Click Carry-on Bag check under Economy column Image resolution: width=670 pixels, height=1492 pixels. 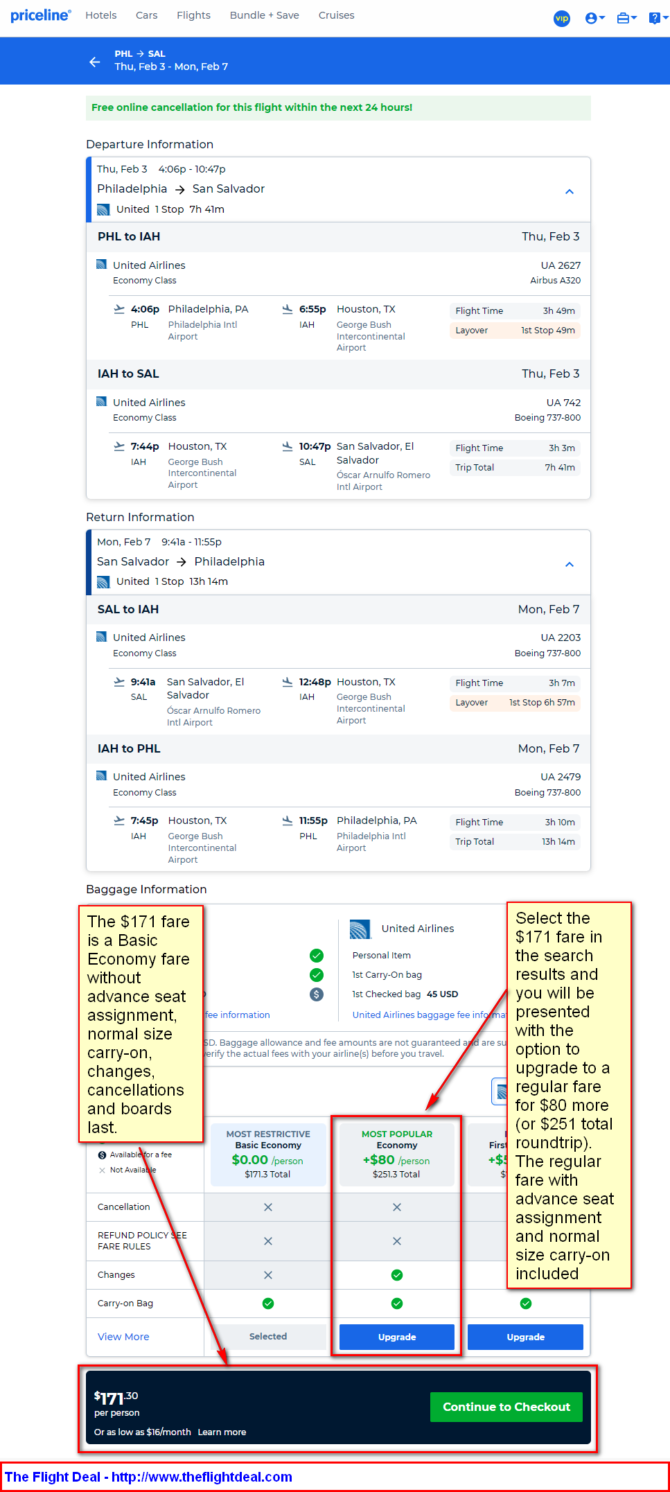[397, 1304]
